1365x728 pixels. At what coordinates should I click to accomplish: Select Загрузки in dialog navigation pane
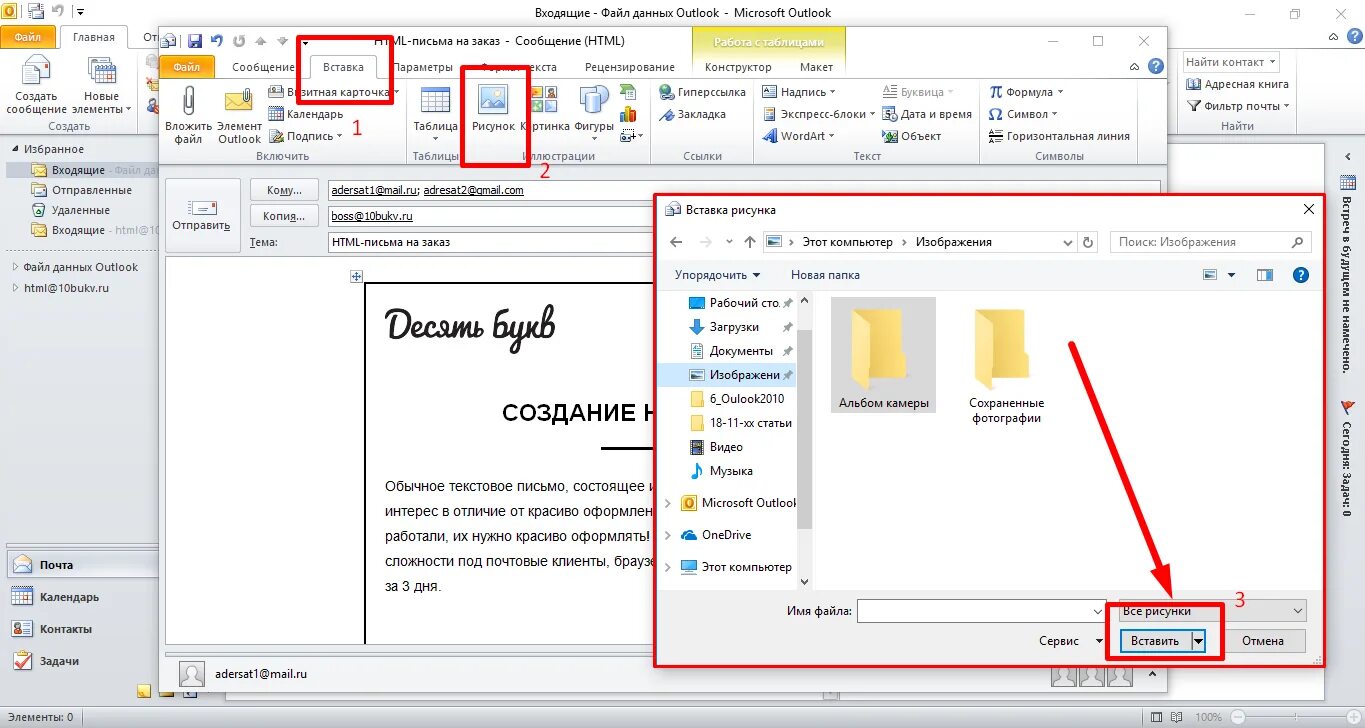(x=735, y=327)
